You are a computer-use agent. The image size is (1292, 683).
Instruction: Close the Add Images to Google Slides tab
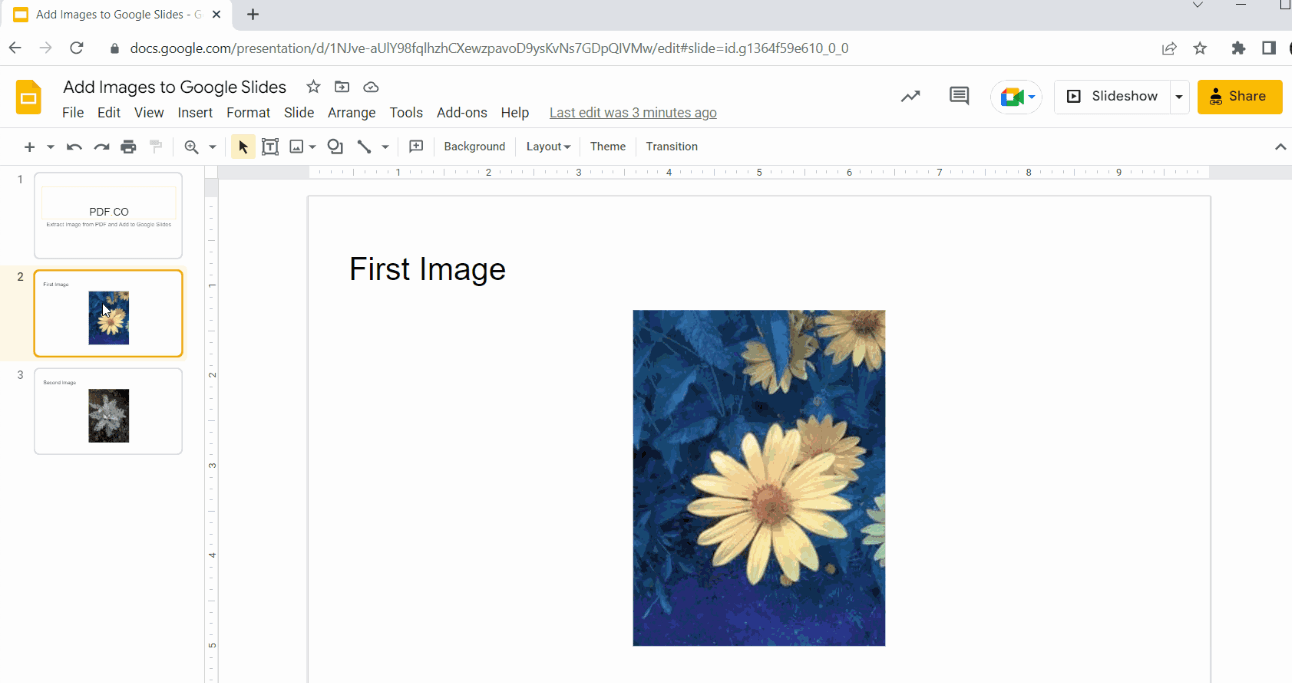tap(217, 15)
